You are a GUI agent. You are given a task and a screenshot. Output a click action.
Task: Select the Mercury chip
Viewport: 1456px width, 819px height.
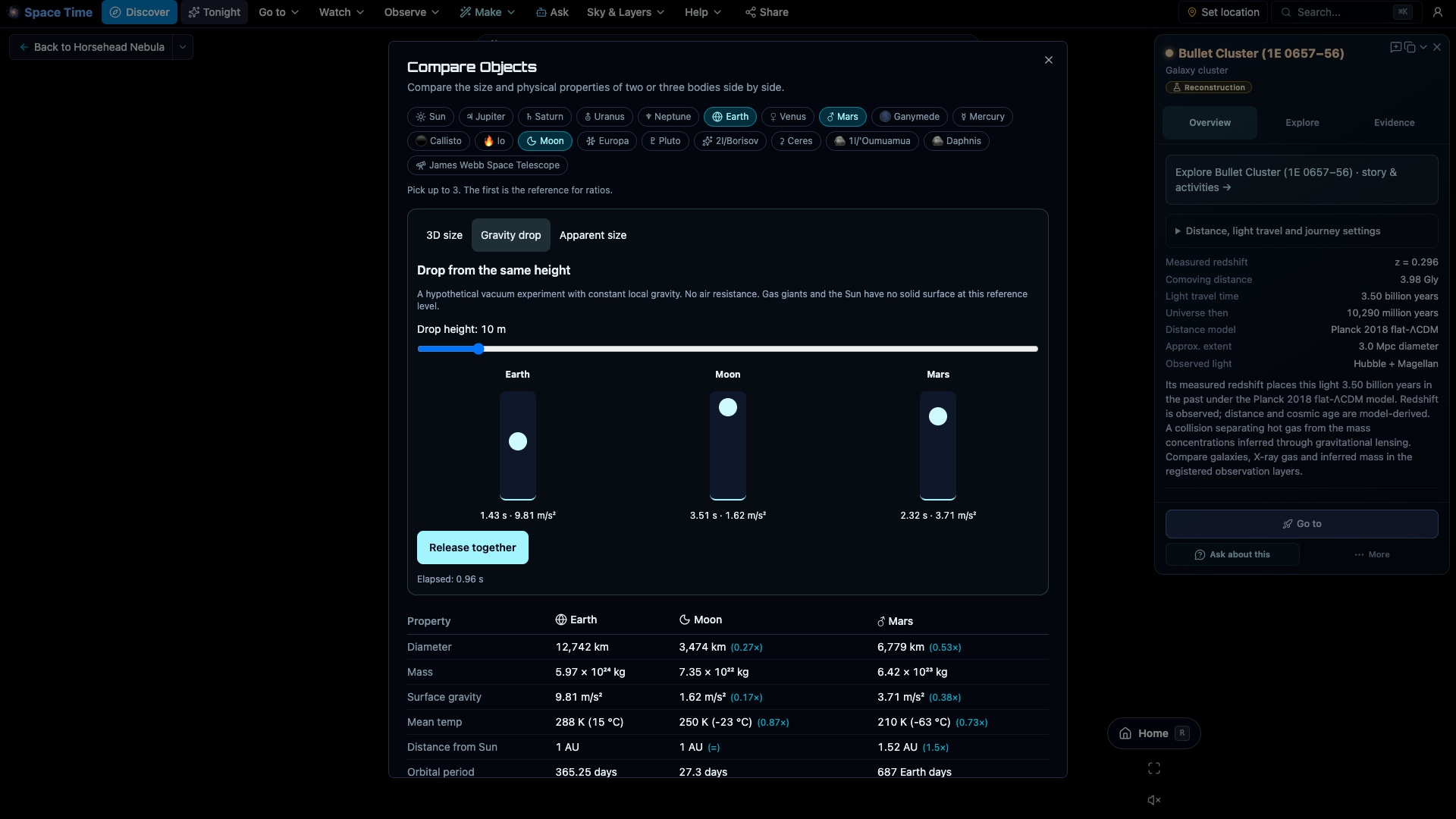click(983, 117)
